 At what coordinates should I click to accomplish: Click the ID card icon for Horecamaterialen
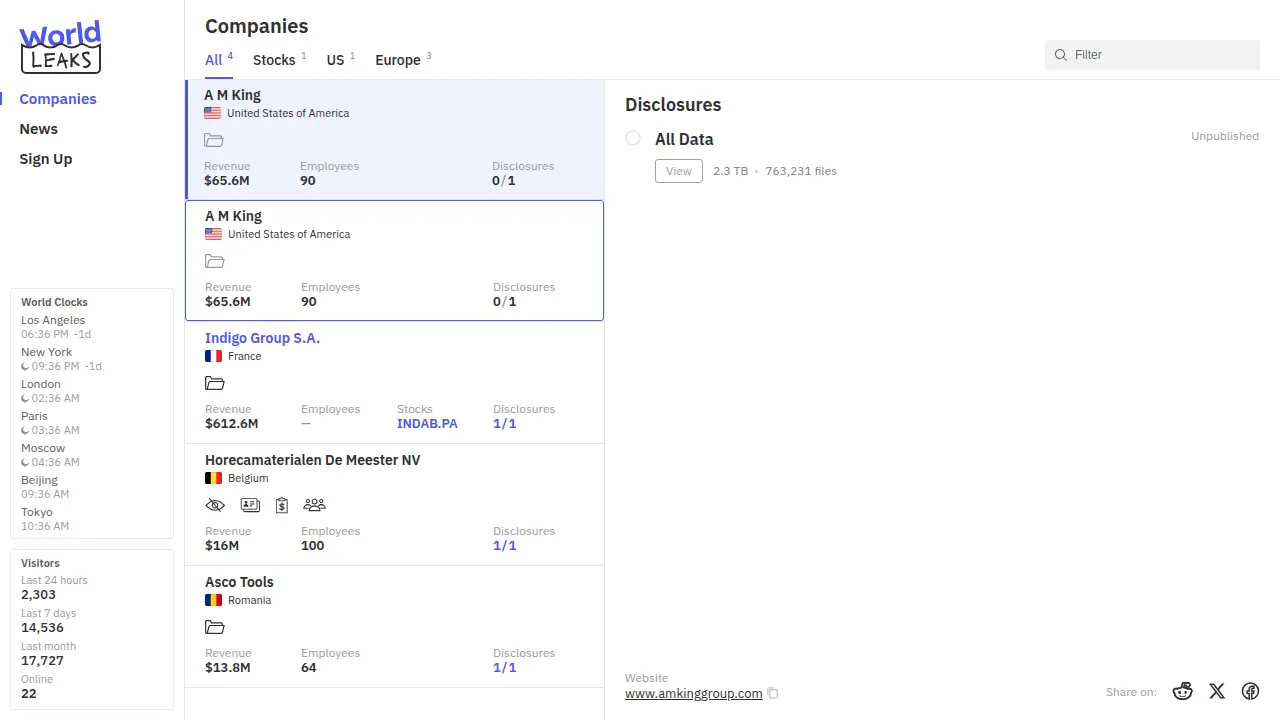[x=250, y=505]
